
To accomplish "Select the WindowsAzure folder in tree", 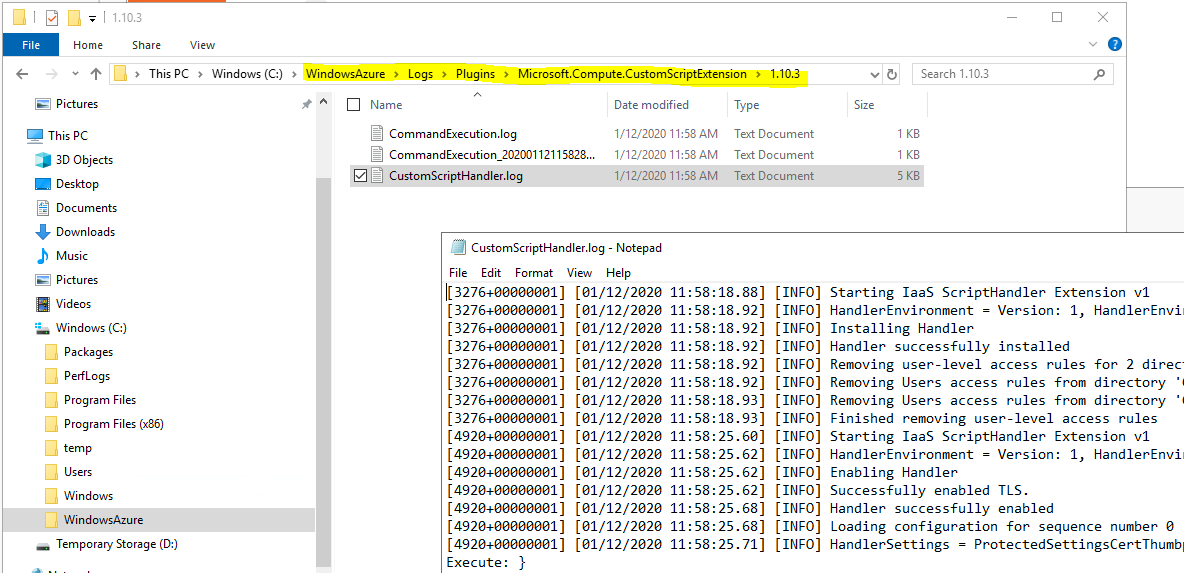I will pyautogui.click(x=103, y=520).
